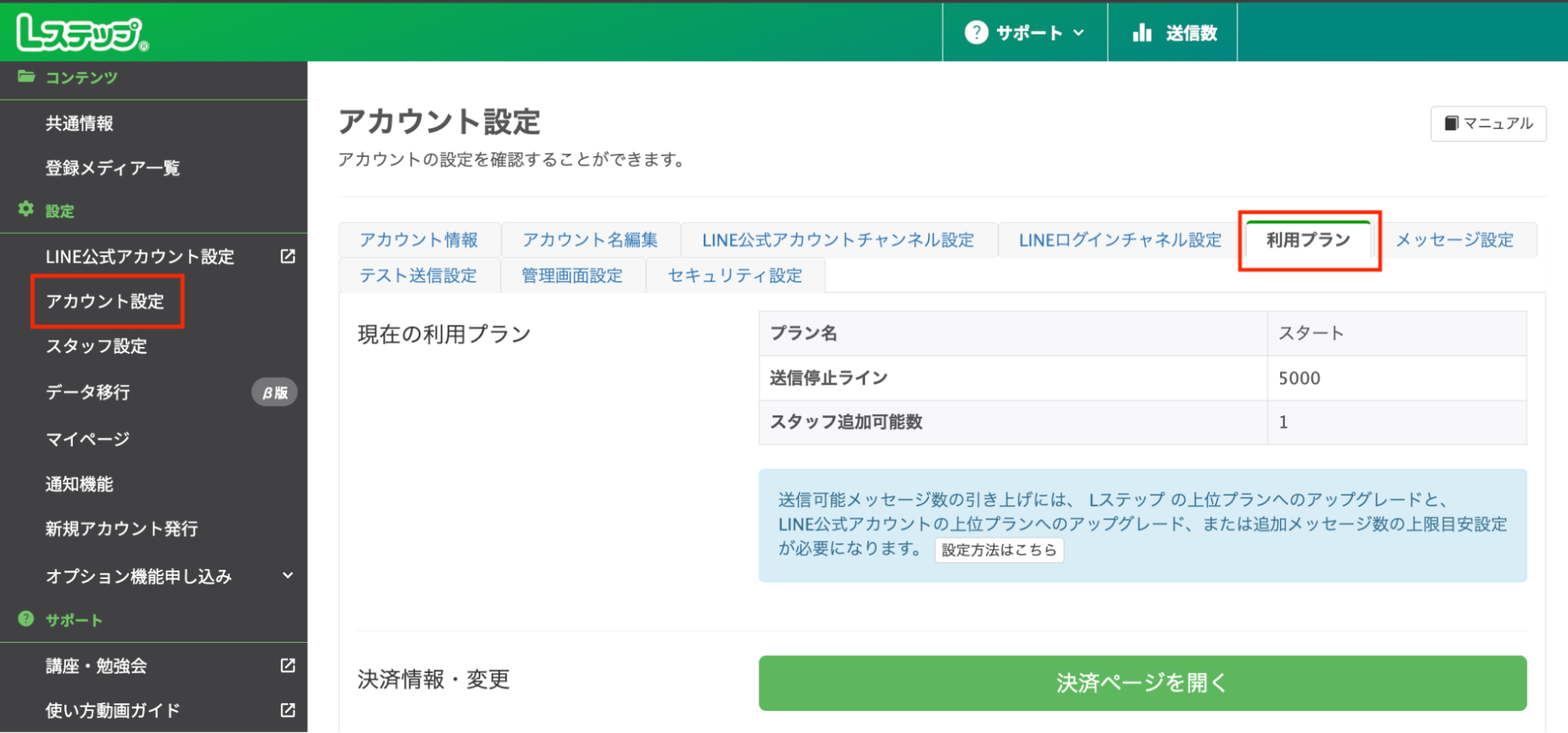1568x733 pixels.
Task: Click the β版 badge on データ移行
Action: pyautogui.click(x=274, y=392)
